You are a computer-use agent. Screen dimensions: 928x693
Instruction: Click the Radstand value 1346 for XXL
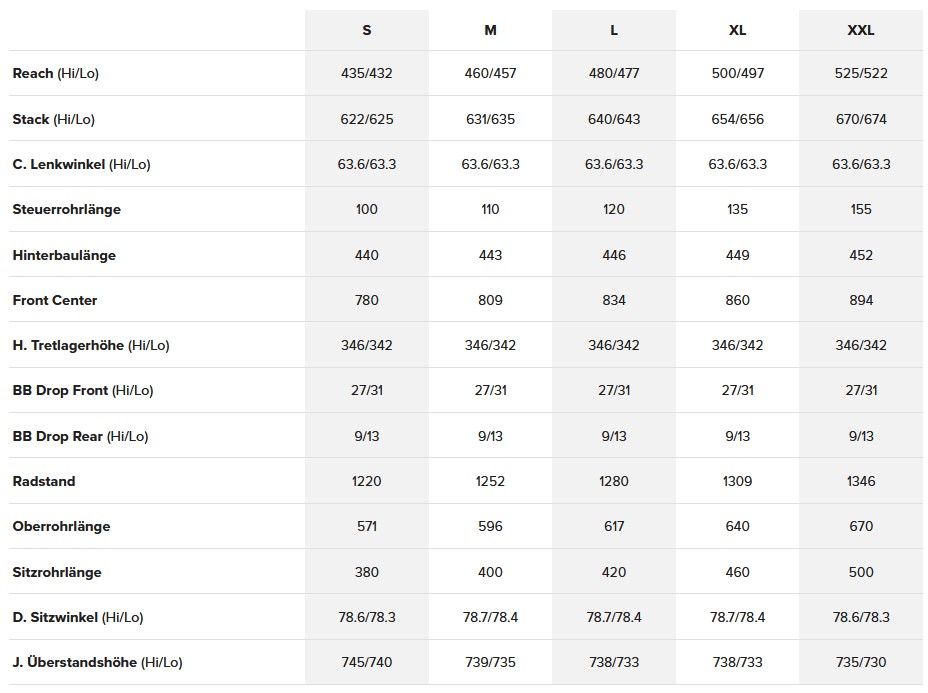pos(861,481)
